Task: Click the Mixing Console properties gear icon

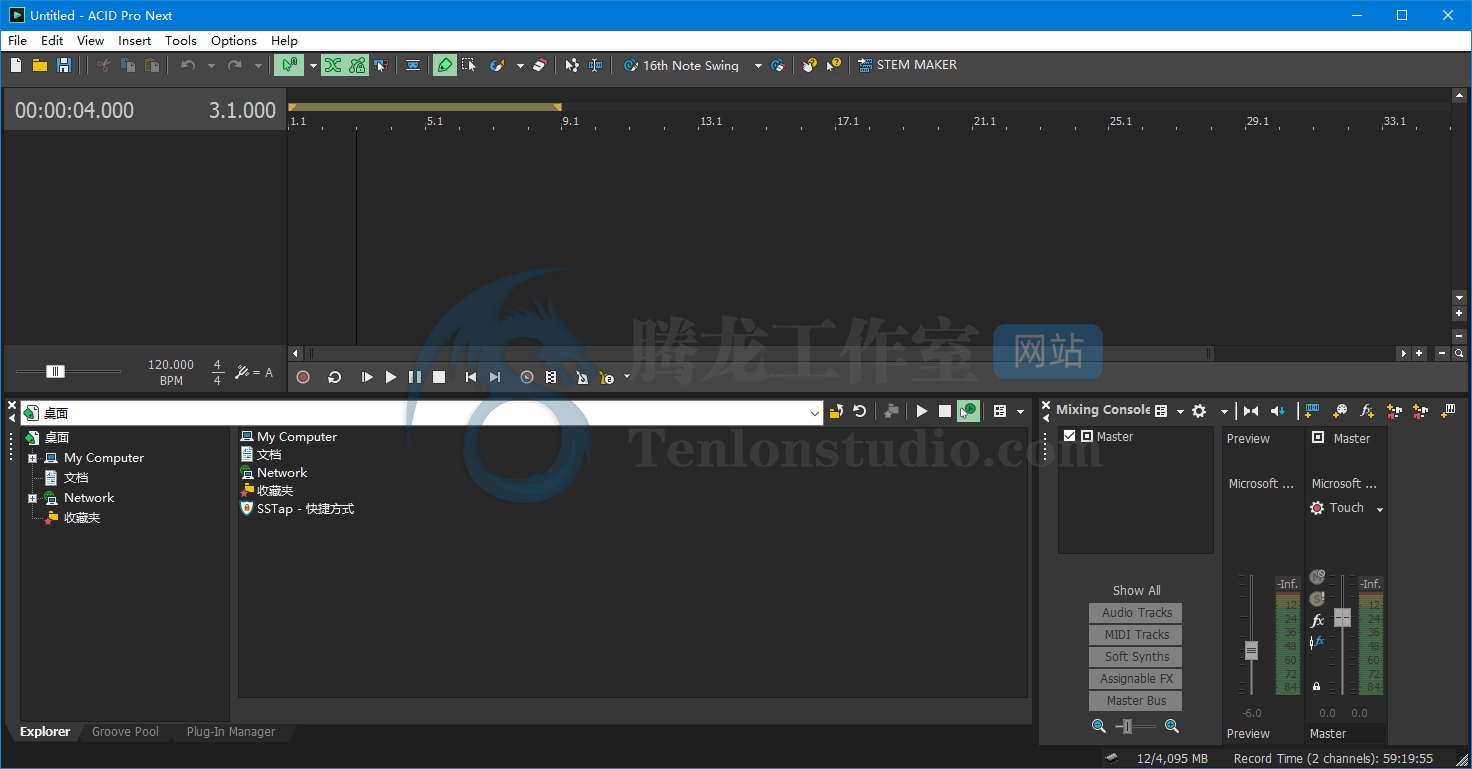Action: pos(1199,411)
